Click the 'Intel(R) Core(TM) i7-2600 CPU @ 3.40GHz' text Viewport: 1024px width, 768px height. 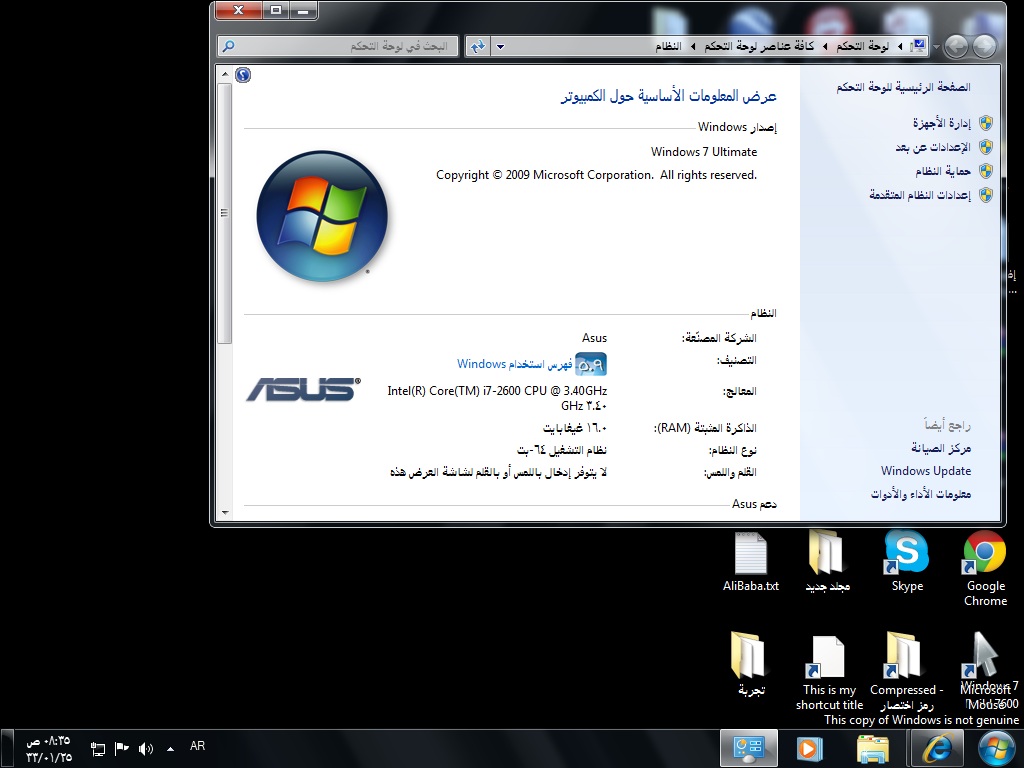[x=497, y=391]
